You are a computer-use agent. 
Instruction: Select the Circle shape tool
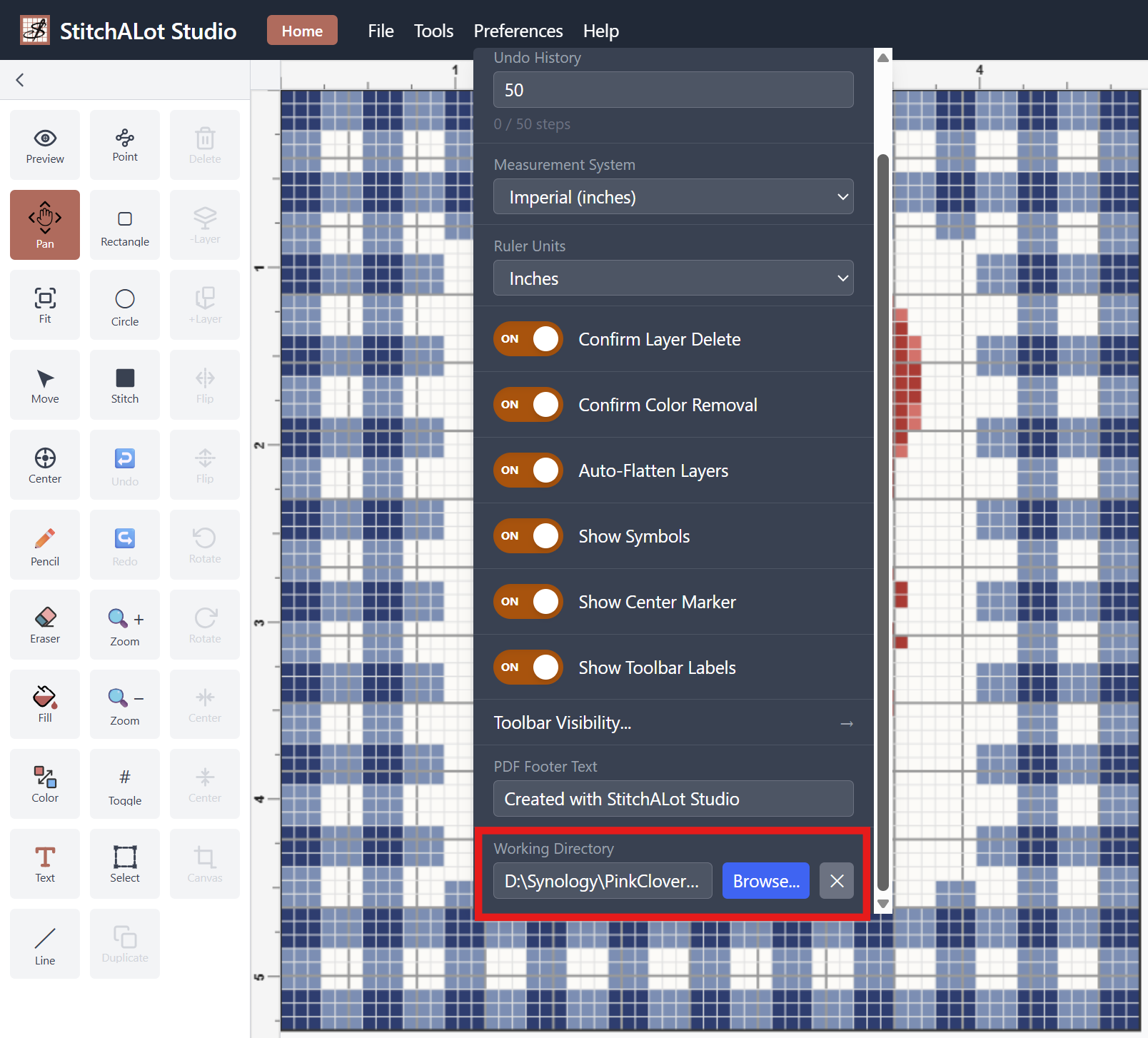pos(125,306)
